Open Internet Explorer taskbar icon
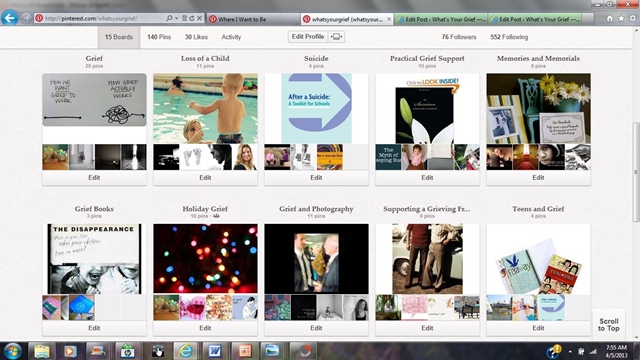This screenshot has width=640, height=360. pyautogui.click(x=185, y=351)
